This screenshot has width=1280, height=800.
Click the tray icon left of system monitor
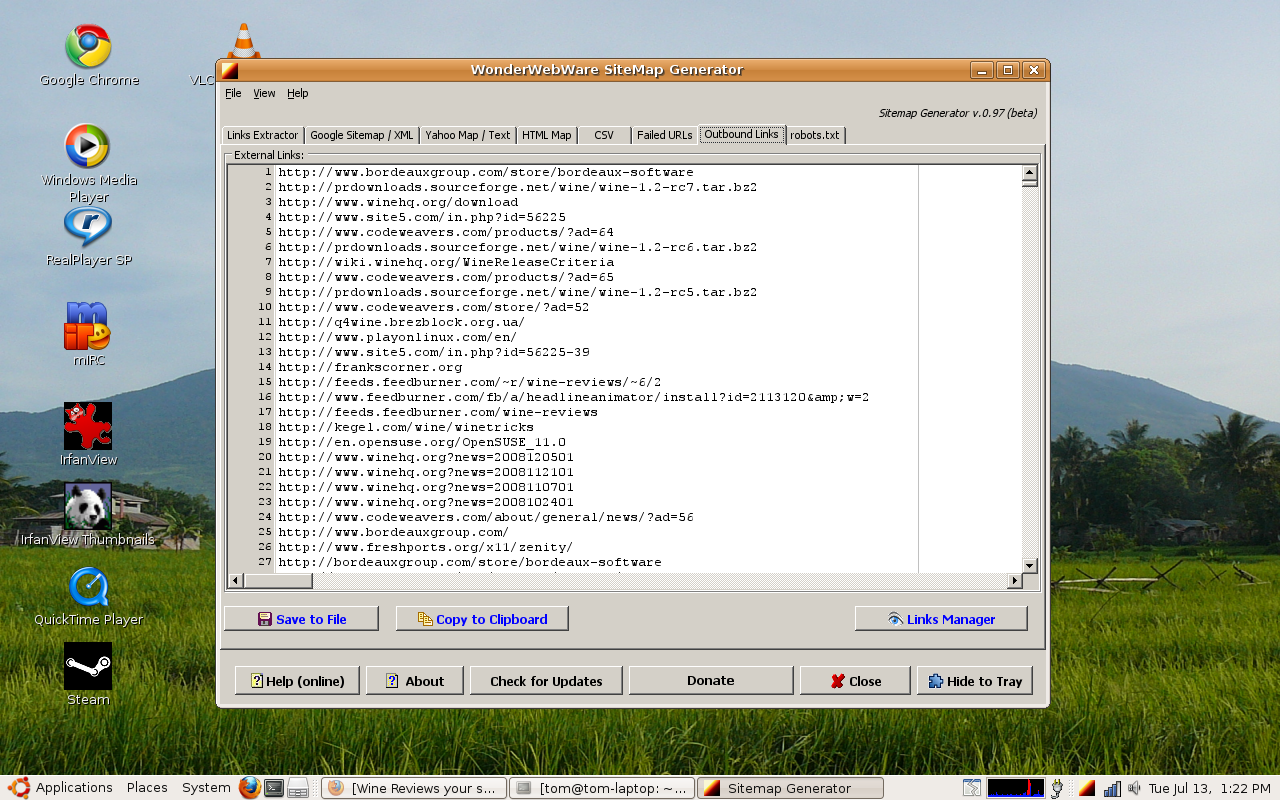coord(972,788)
